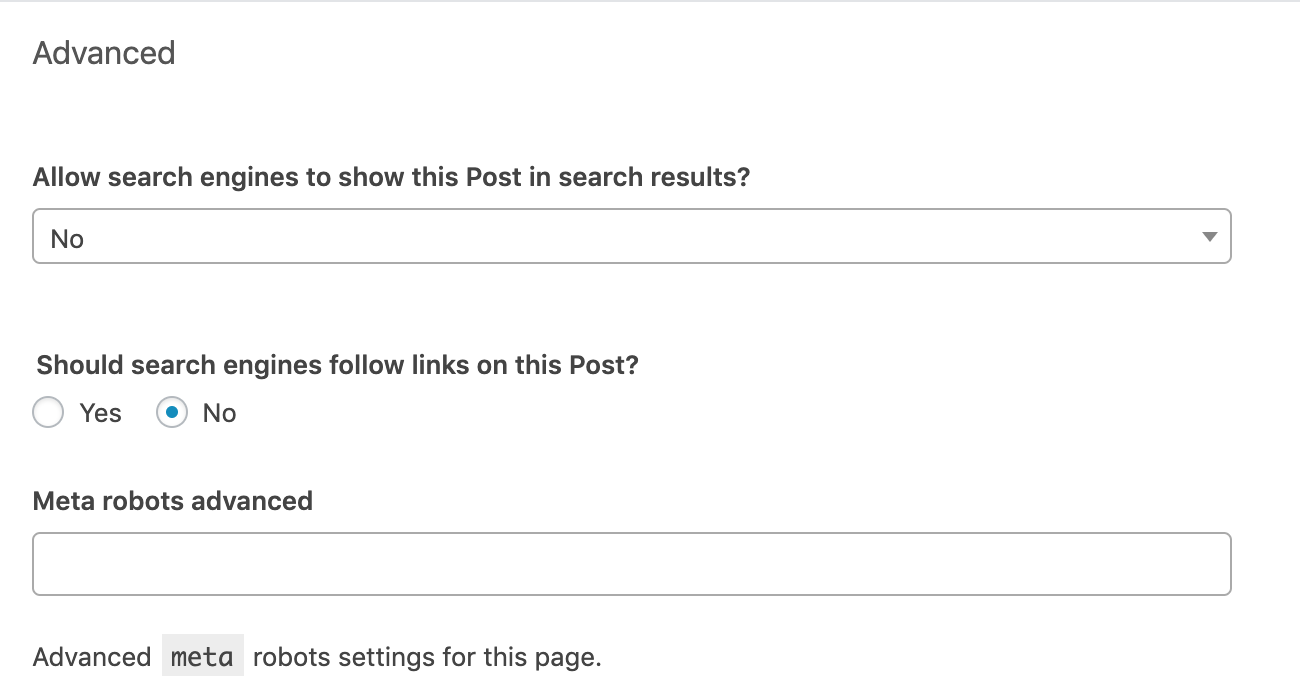
Task: Select the Yes radio button for following links
Action: point(48,413)
